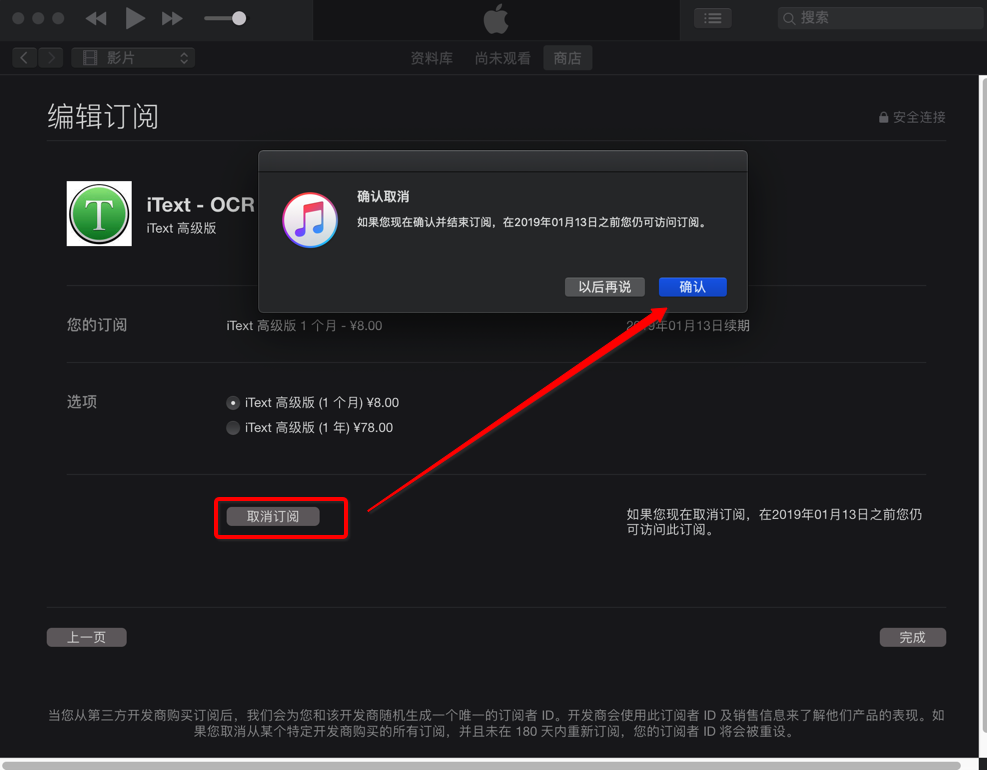Click the 您的订阅 label
This screenshot has width=987, height=770.
(x=97, y=325)
